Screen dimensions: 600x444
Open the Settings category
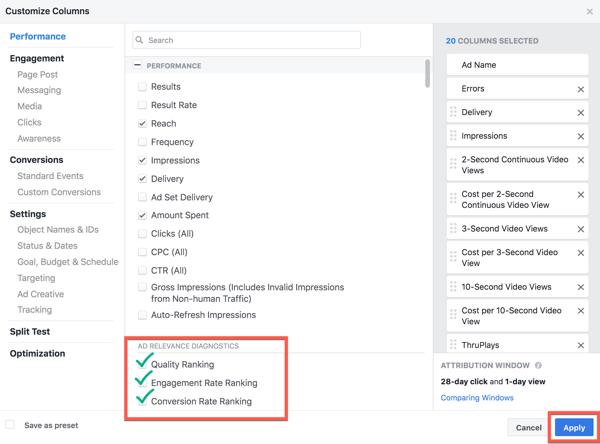(x=28, y=214)
